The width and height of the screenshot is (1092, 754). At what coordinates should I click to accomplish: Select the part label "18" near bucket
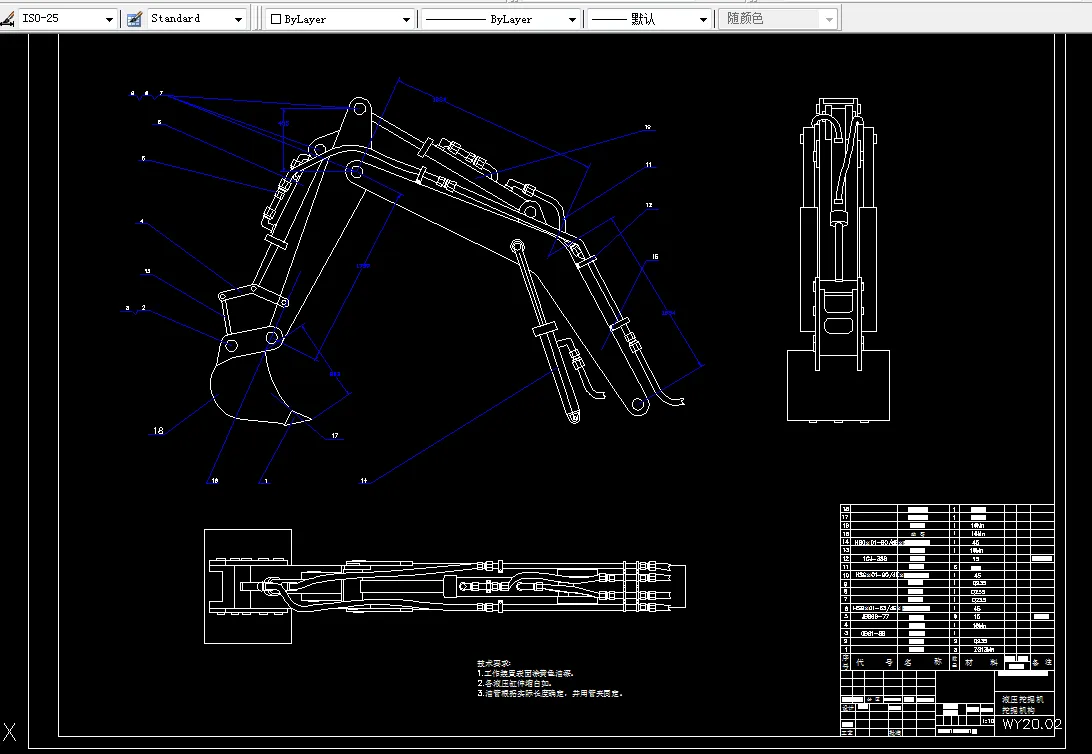pyautogui.click(x=158, y=431)
